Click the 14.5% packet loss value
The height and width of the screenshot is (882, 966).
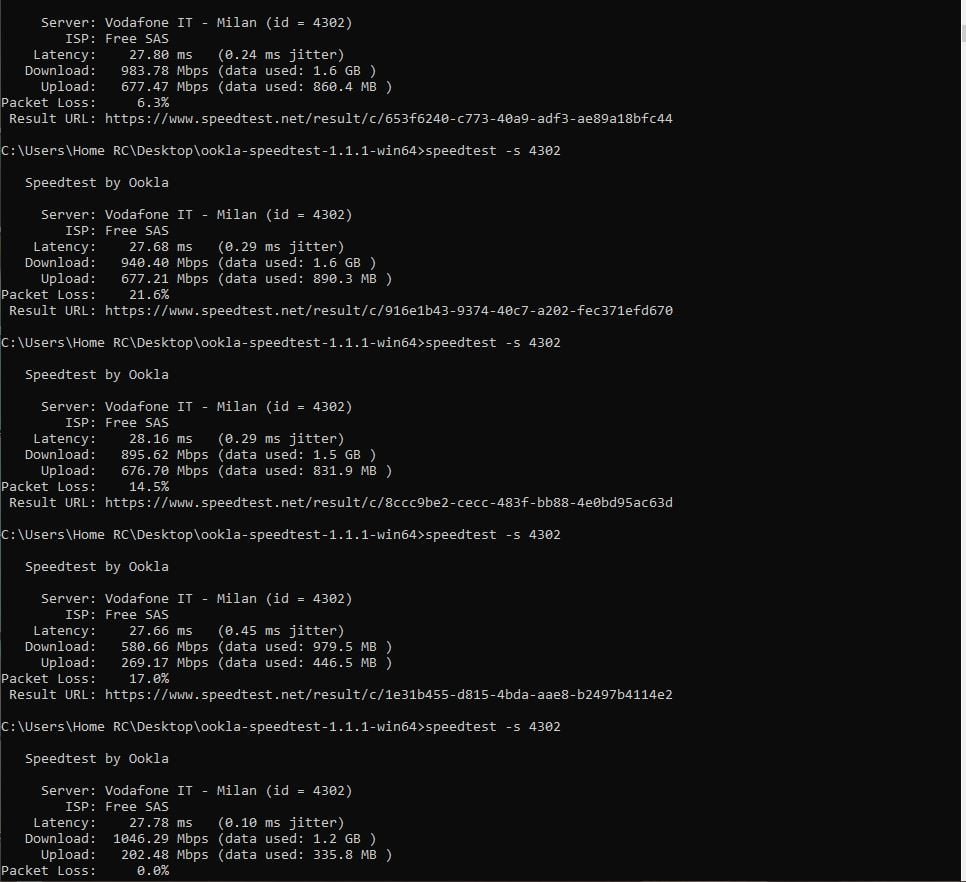point(148,487)
